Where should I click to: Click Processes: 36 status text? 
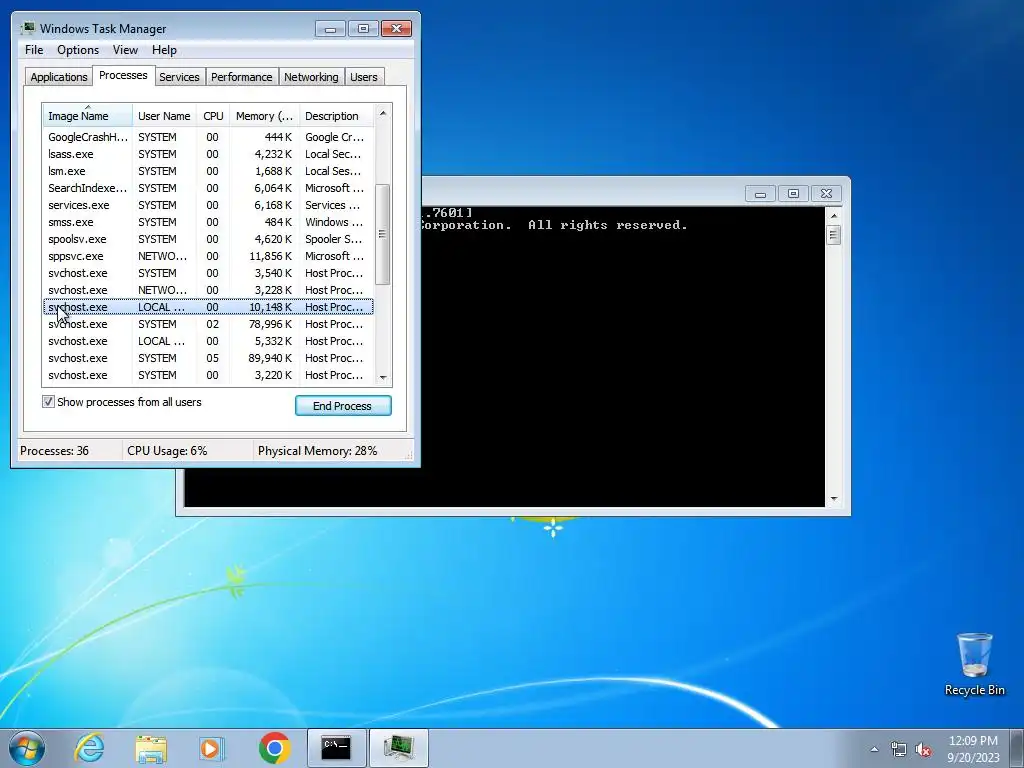(54, 451)
